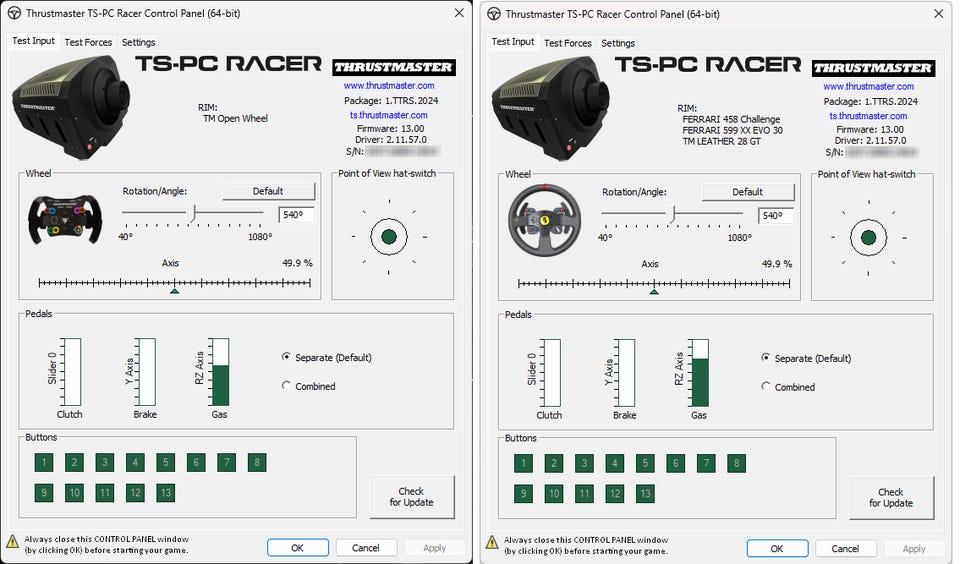
Task: Click button indicator 11 in left window
Action: pos(105,492)
